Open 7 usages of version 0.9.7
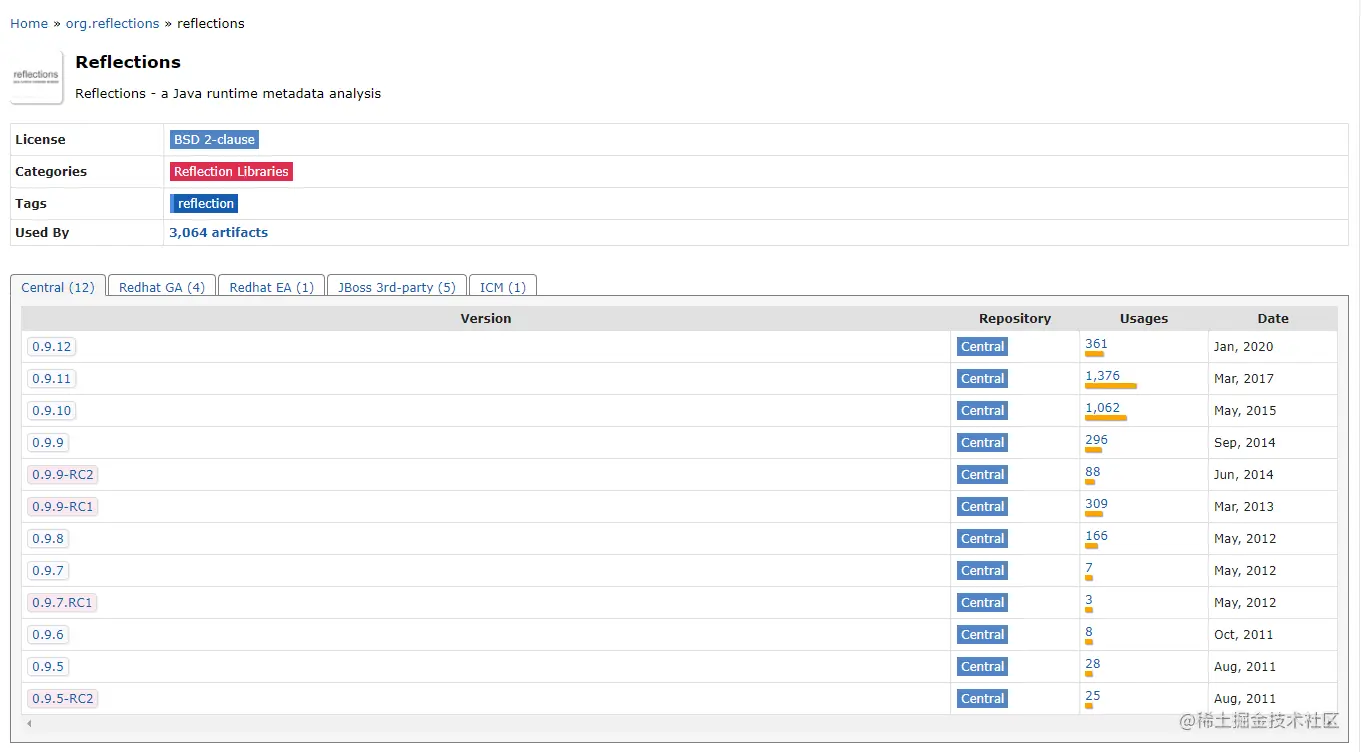This screenshot has height=752, width=1361. click(1089, 568)
